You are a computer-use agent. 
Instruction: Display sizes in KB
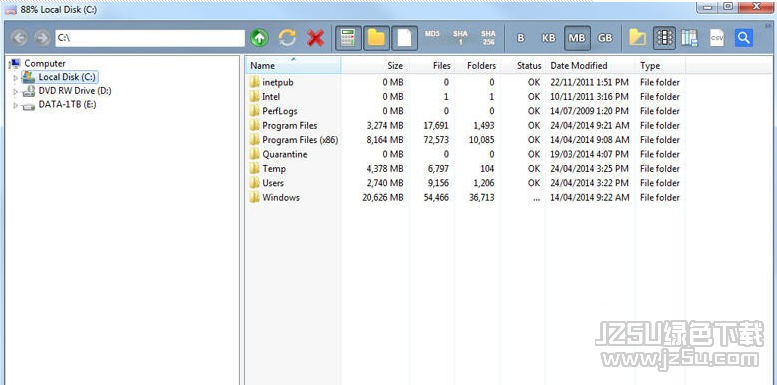[549, 38]
